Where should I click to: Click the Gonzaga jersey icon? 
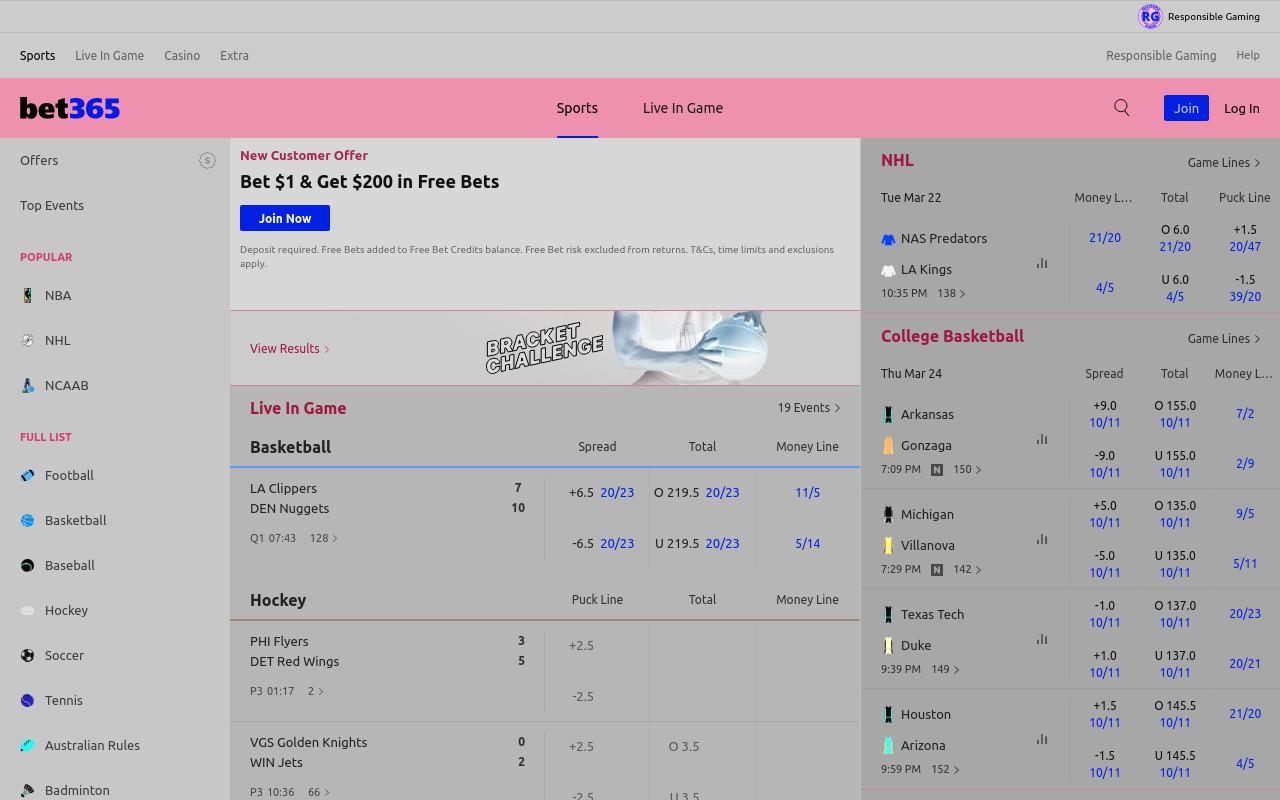(x=888, y=445)
